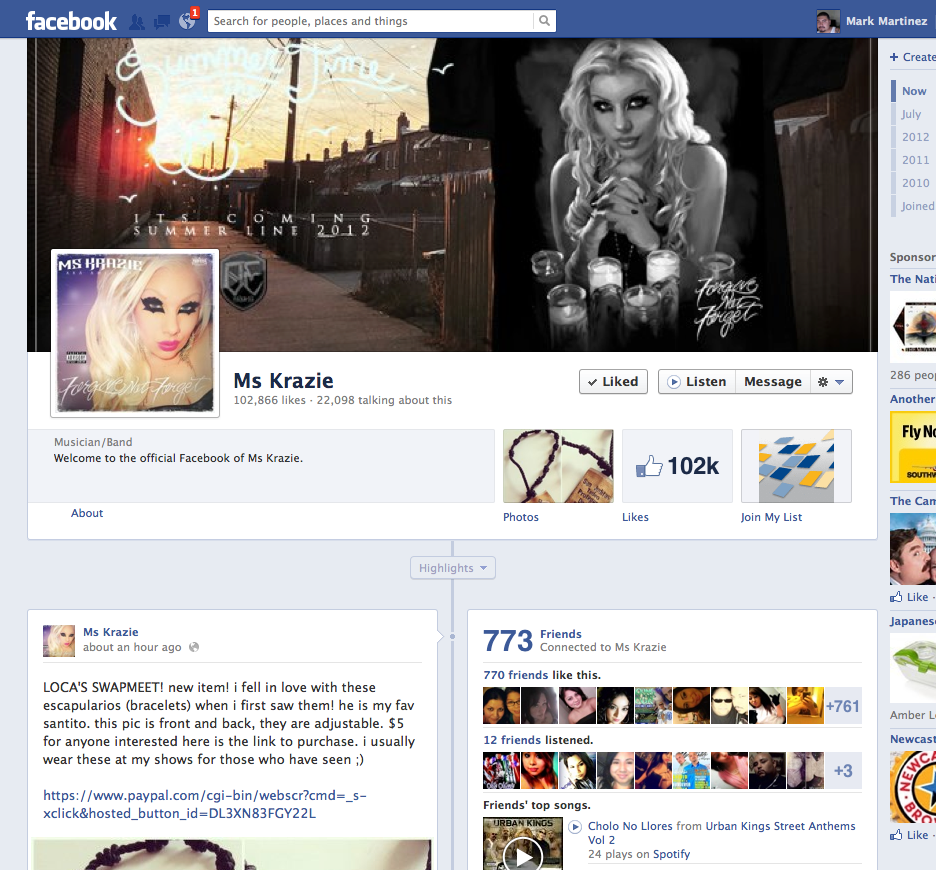Screen dimensions: 936x870
Task: Click the Photos label link
Action: click(x=521, y=517)
